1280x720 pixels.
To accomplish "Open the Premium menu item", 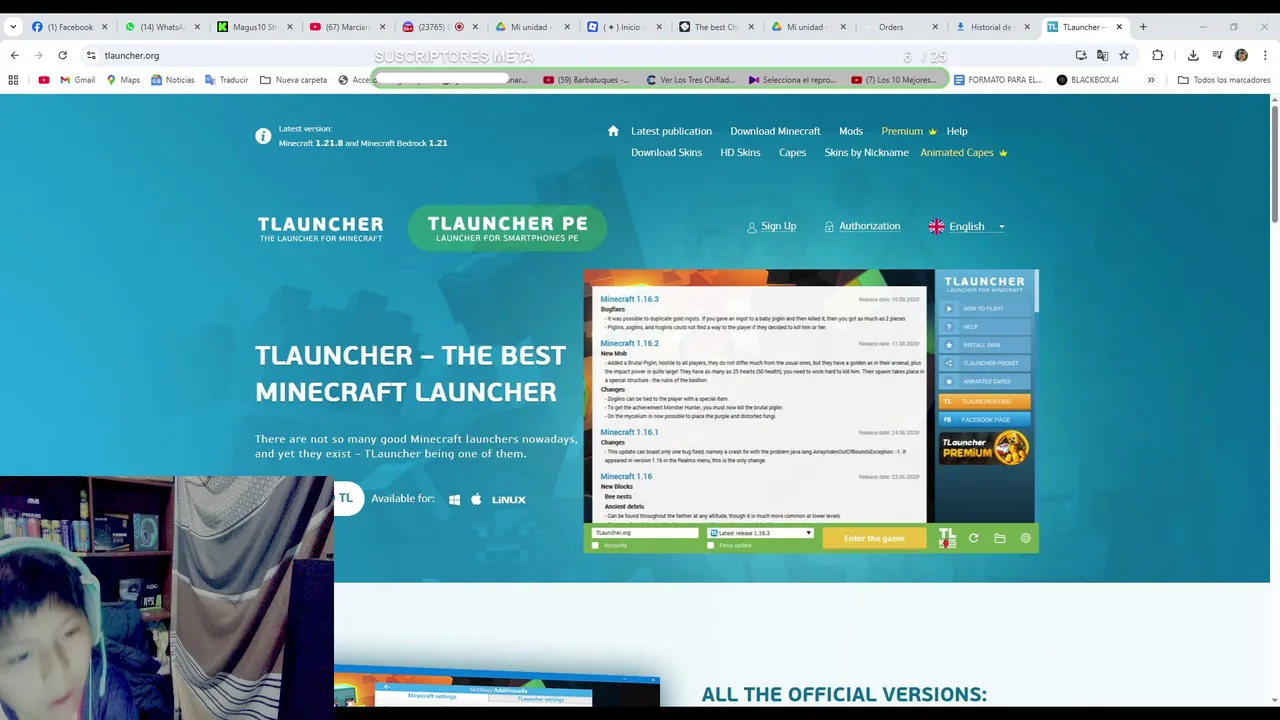I will tap(908, 131).
